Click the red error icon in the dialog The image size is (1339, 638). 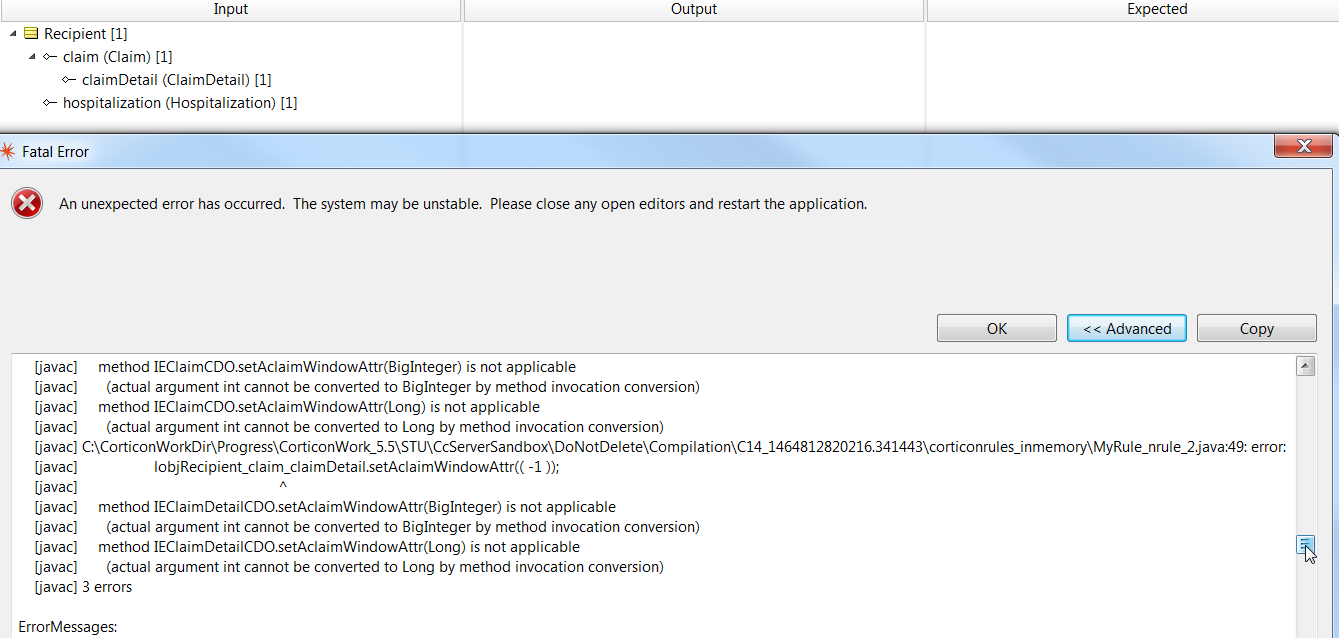click(x=27, y=204)
